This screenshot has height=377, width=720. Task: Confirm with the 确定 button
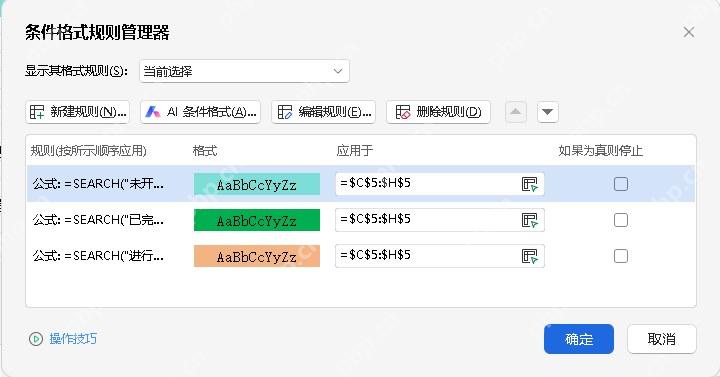[x=579, y=339]
